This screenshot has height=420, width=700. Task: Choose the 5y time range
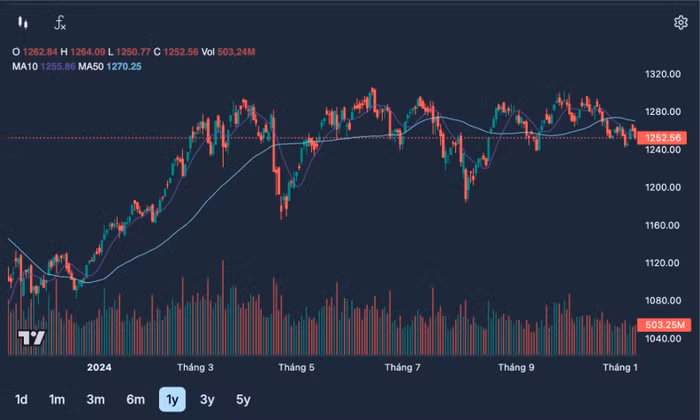243,399
